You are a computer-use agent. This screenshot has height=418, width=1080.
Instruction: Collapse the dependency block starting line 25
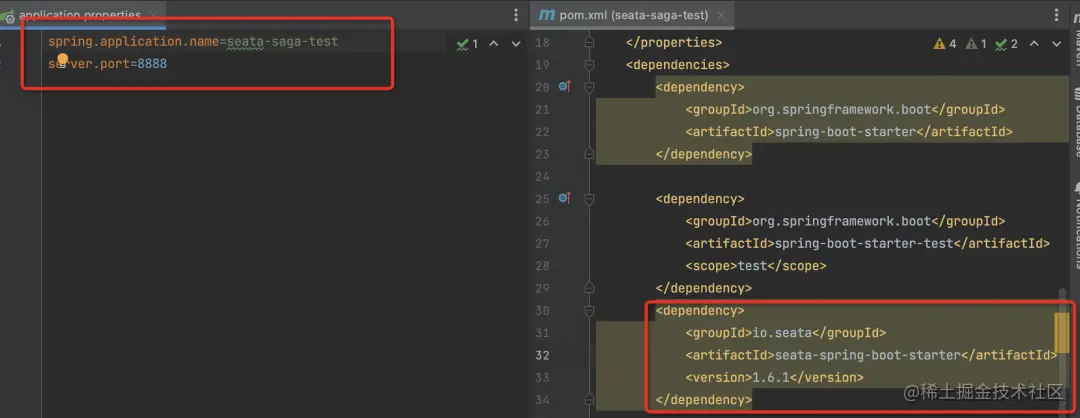[589, 199]
